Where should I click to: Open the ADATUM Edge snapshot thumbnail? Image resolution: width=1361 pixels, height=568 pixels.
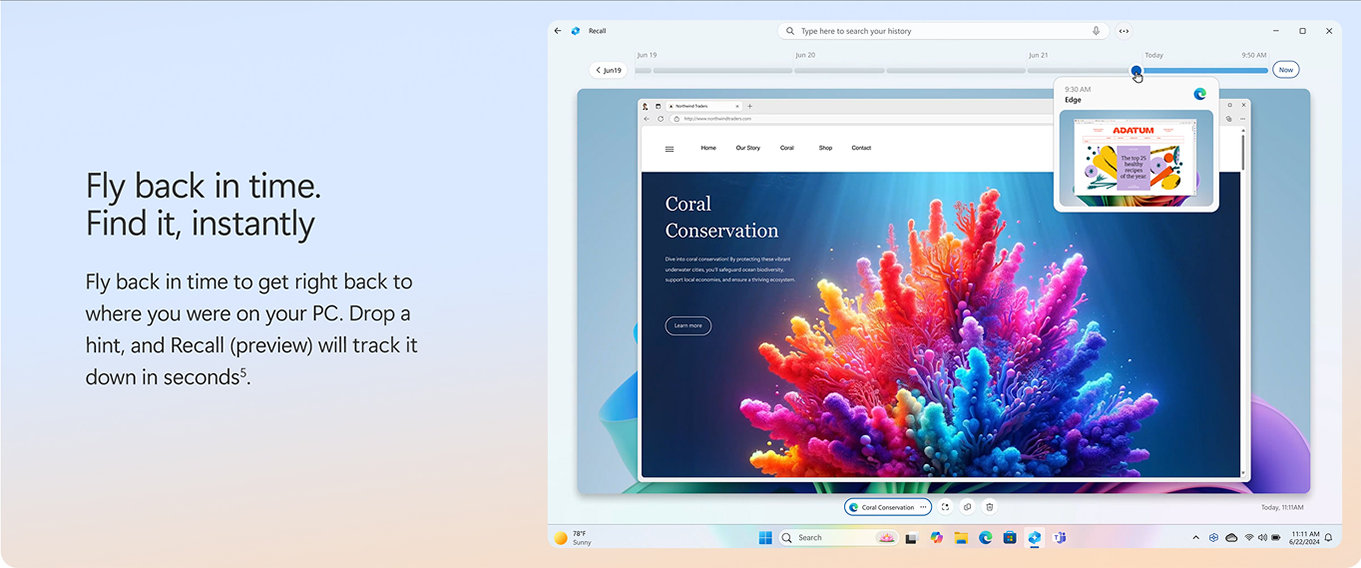point(1135,157)
